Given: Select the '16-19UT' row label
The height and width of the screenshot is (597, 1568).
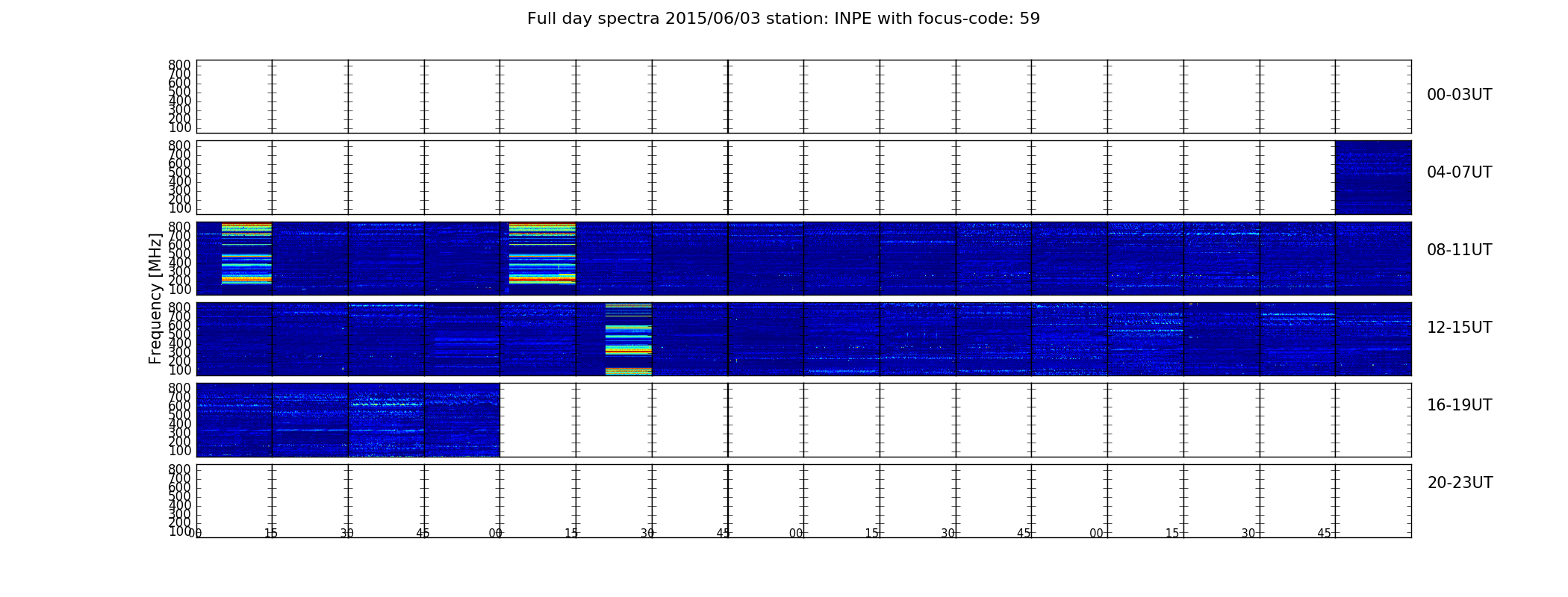Looking at the screenshot, I should point(1459,405).
